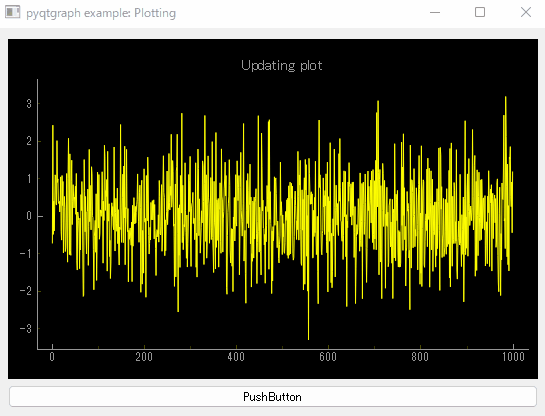Click the 0 label on the y-axis
545x416 pixels.
point(29,216)
